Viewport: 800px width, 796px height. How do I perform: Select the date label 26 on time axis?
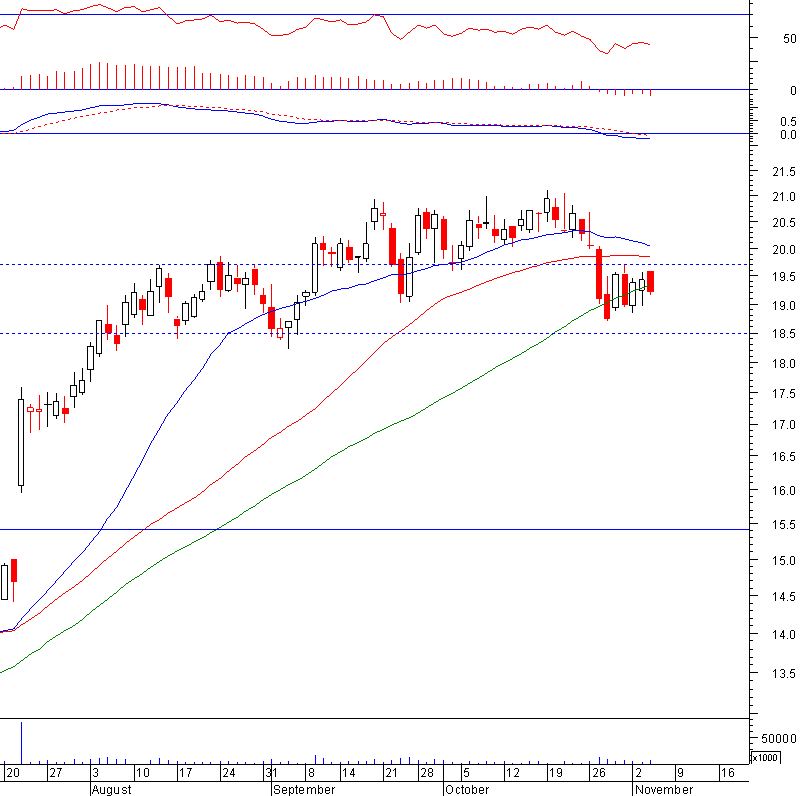[599, 773]
